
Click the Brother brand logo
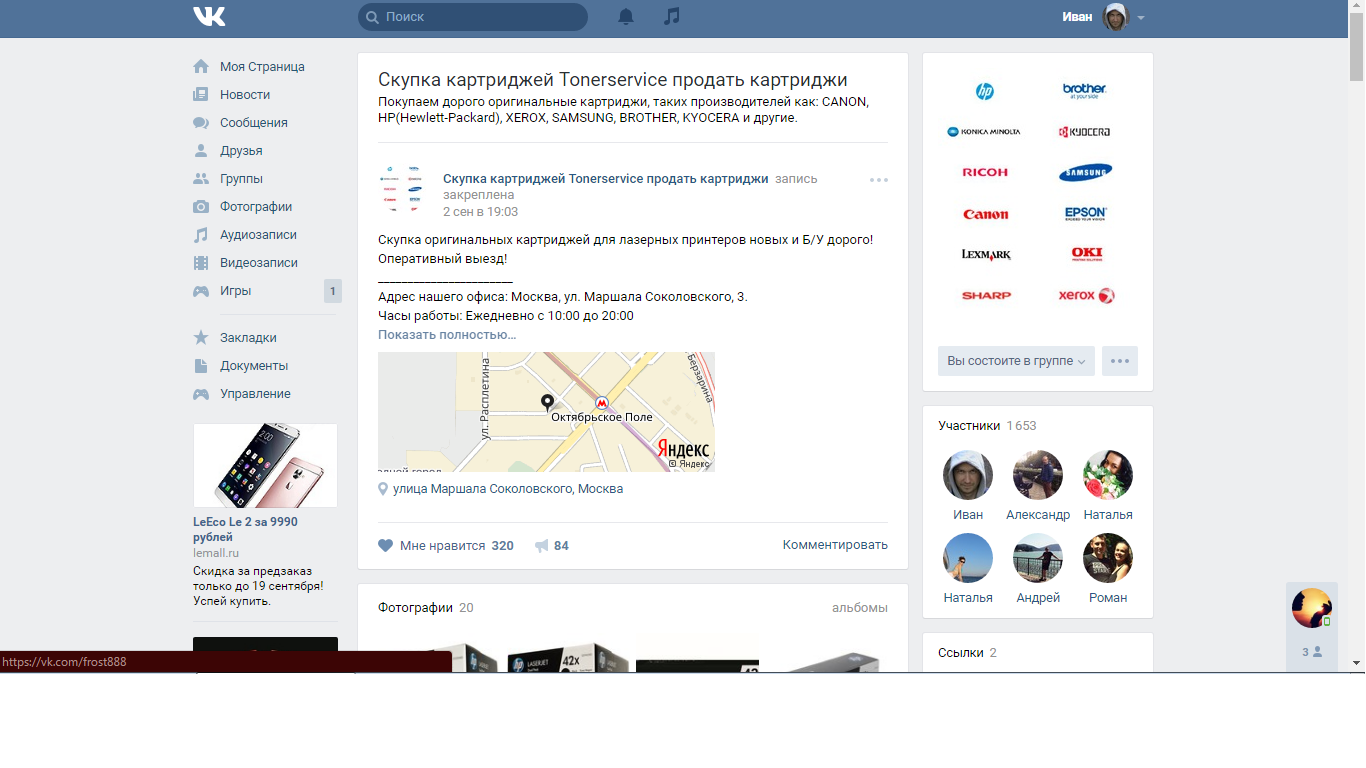click(1085, 91)
